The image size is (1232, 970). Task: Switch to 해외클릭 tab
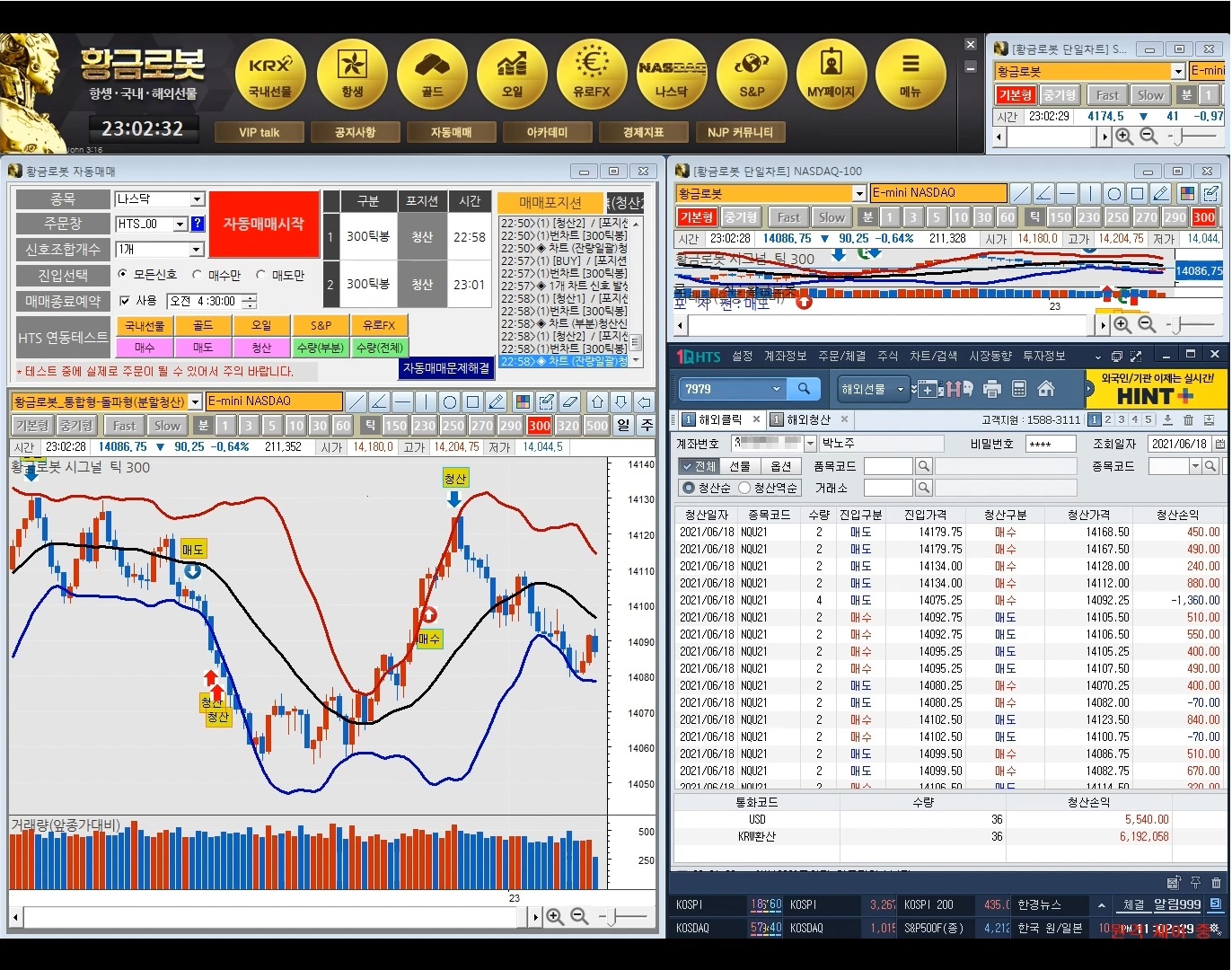pos(721,419)
